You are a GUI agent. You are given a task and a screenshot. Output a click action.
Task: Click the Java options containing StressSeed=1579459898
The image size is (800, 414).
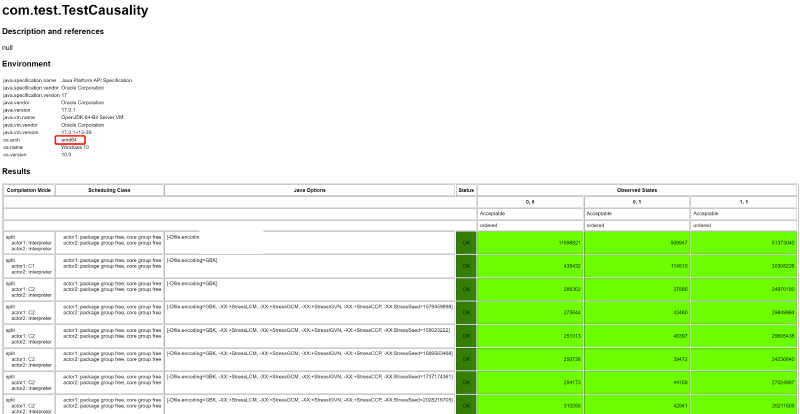pos(309,306)
